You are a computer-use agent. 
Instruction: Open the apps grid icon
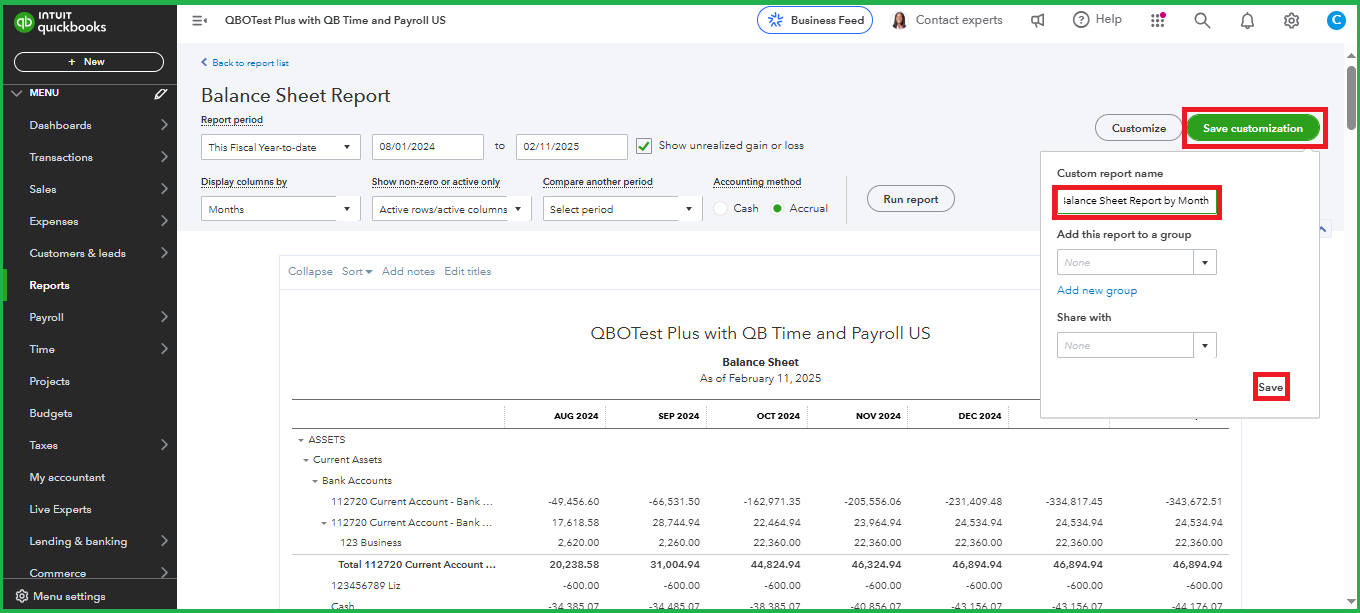1158,20
